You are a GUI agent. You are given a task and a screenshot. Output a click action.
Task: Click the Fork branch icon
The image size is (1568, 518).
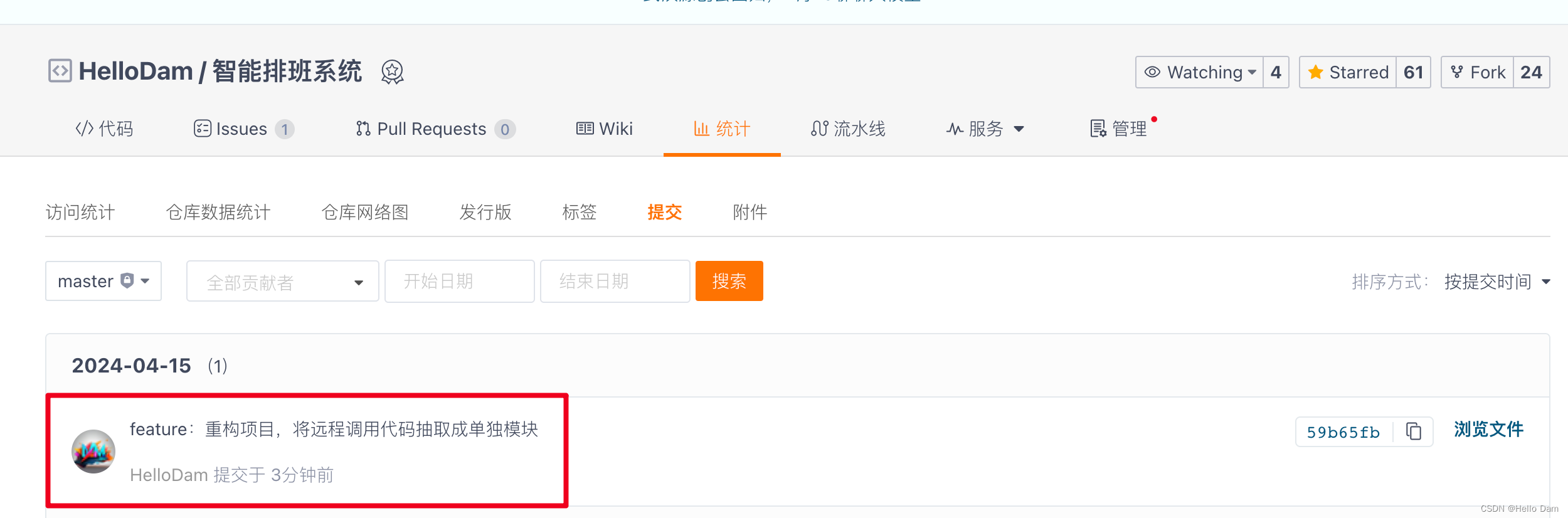pyautogui.click(x=1457, y=72)
